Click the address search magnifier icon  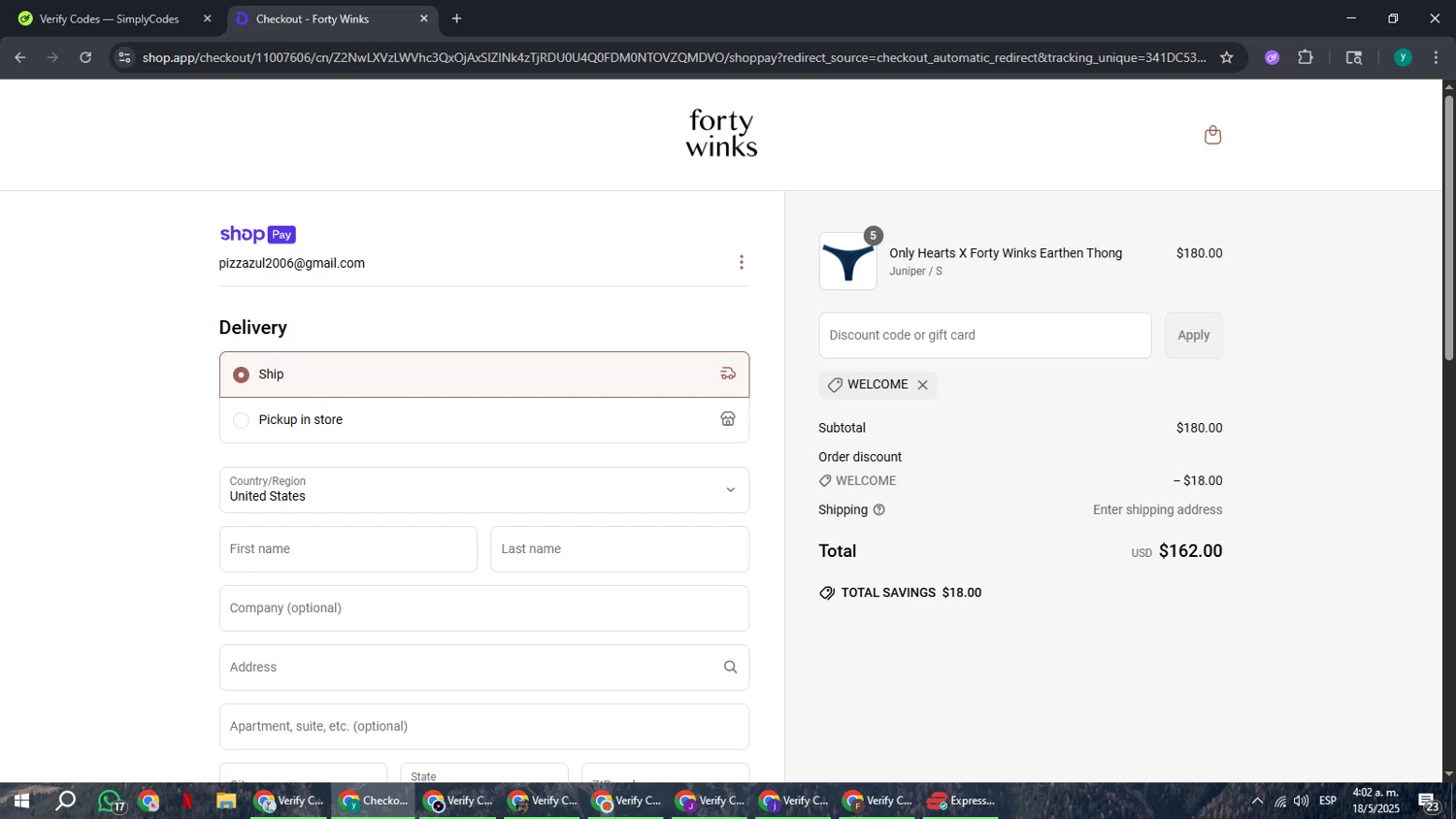click(730, 668)
